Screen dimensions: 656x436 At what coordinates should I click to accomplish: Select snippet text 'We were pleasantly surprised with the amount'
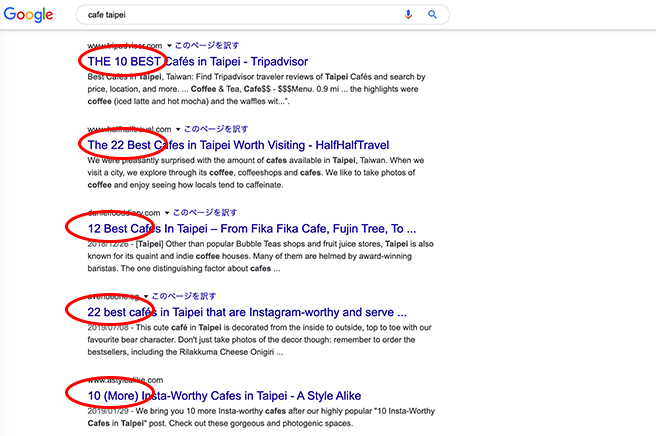[176, 161]
